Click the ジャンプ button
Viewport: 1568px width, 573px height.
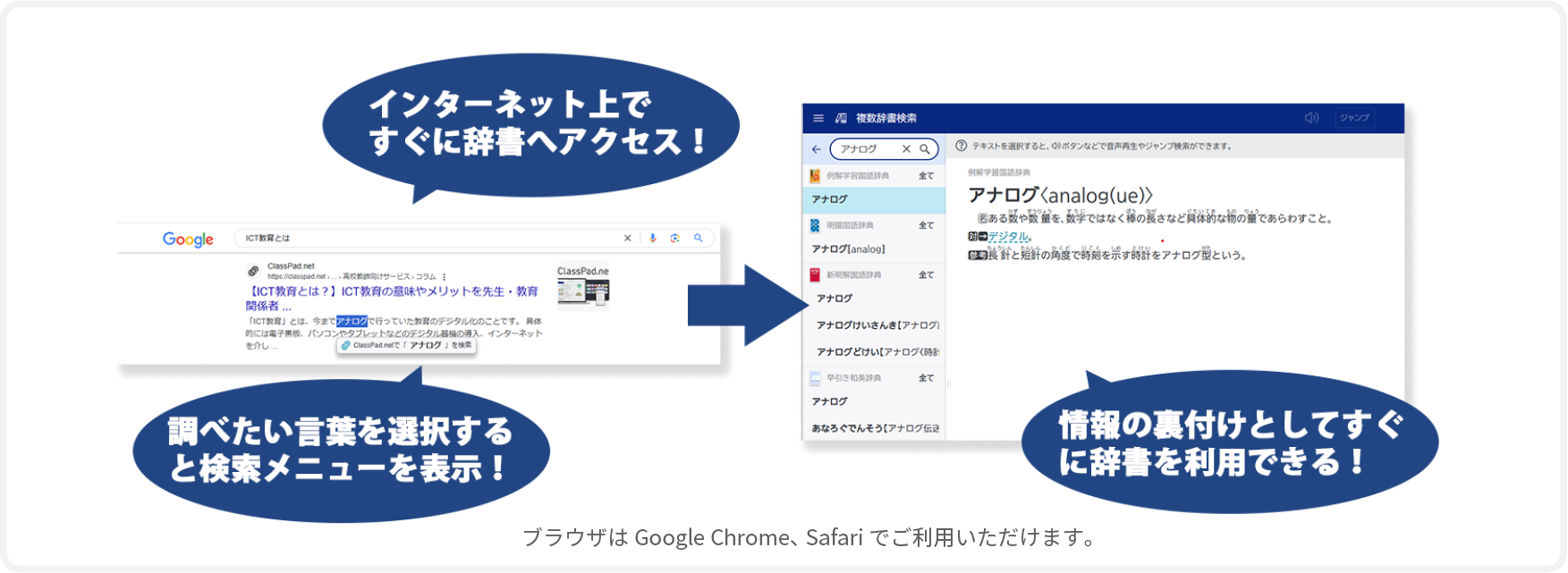tap(1354, 118)
